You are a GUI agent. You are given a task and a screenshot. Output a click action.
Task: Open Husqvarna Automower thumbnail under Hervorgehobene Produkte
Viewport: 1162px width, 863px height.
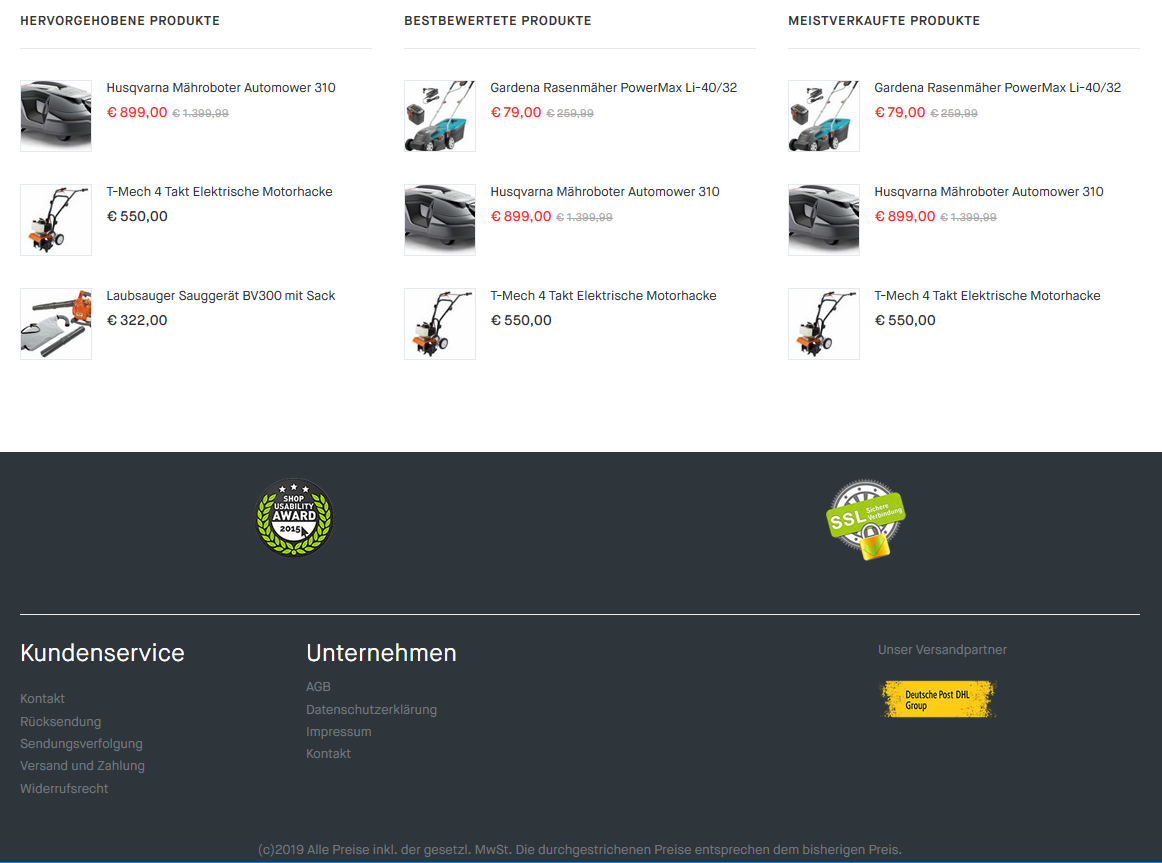point(56,116)
